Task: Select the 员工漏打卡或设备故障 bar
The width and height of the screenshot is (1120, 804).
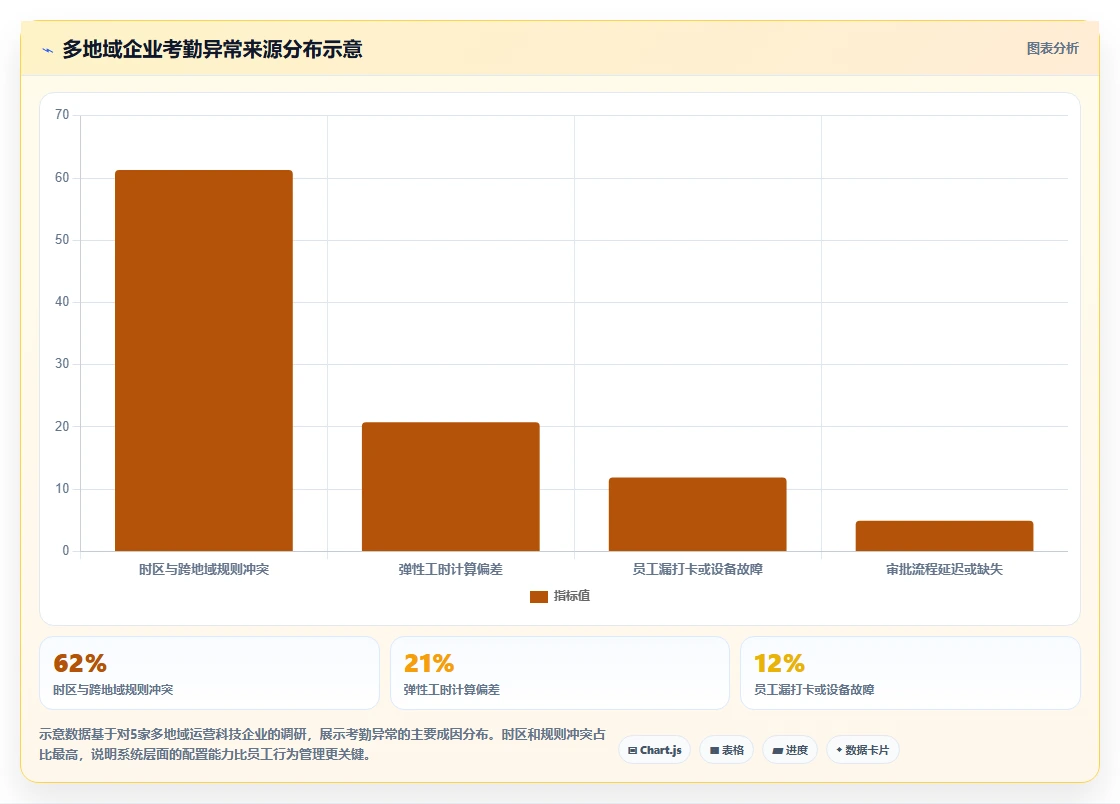Action: coord(697,514)
